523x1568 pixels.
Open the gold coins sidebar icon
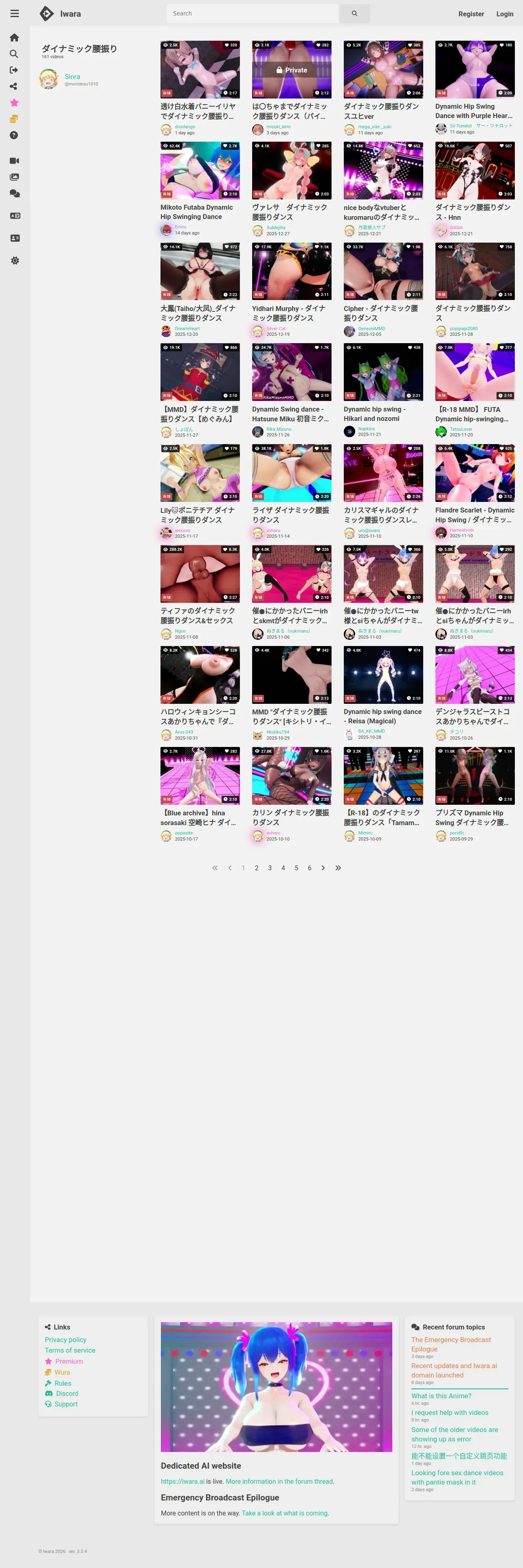[x=14, y=119]
